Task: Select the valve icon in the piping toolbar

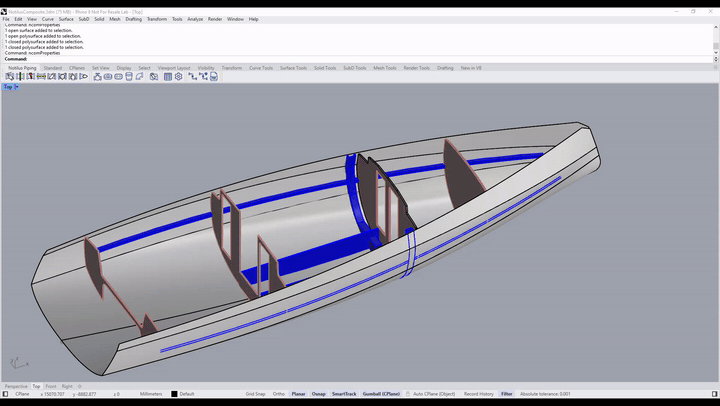Action: point(97,77)
